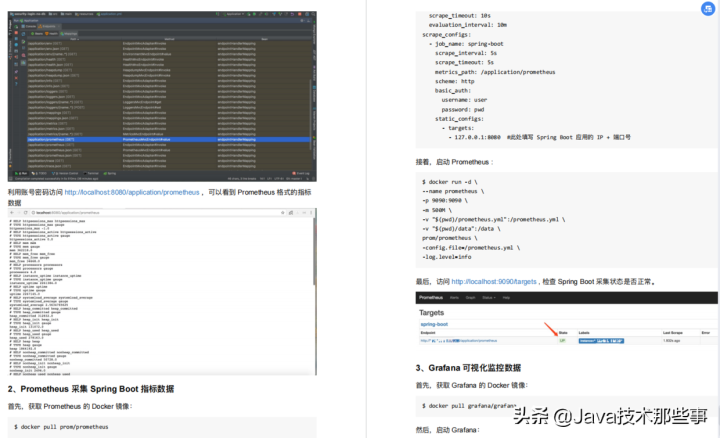Click 'static_configs:' config line
The image size is (720, 438).
(x=459, y=119)
